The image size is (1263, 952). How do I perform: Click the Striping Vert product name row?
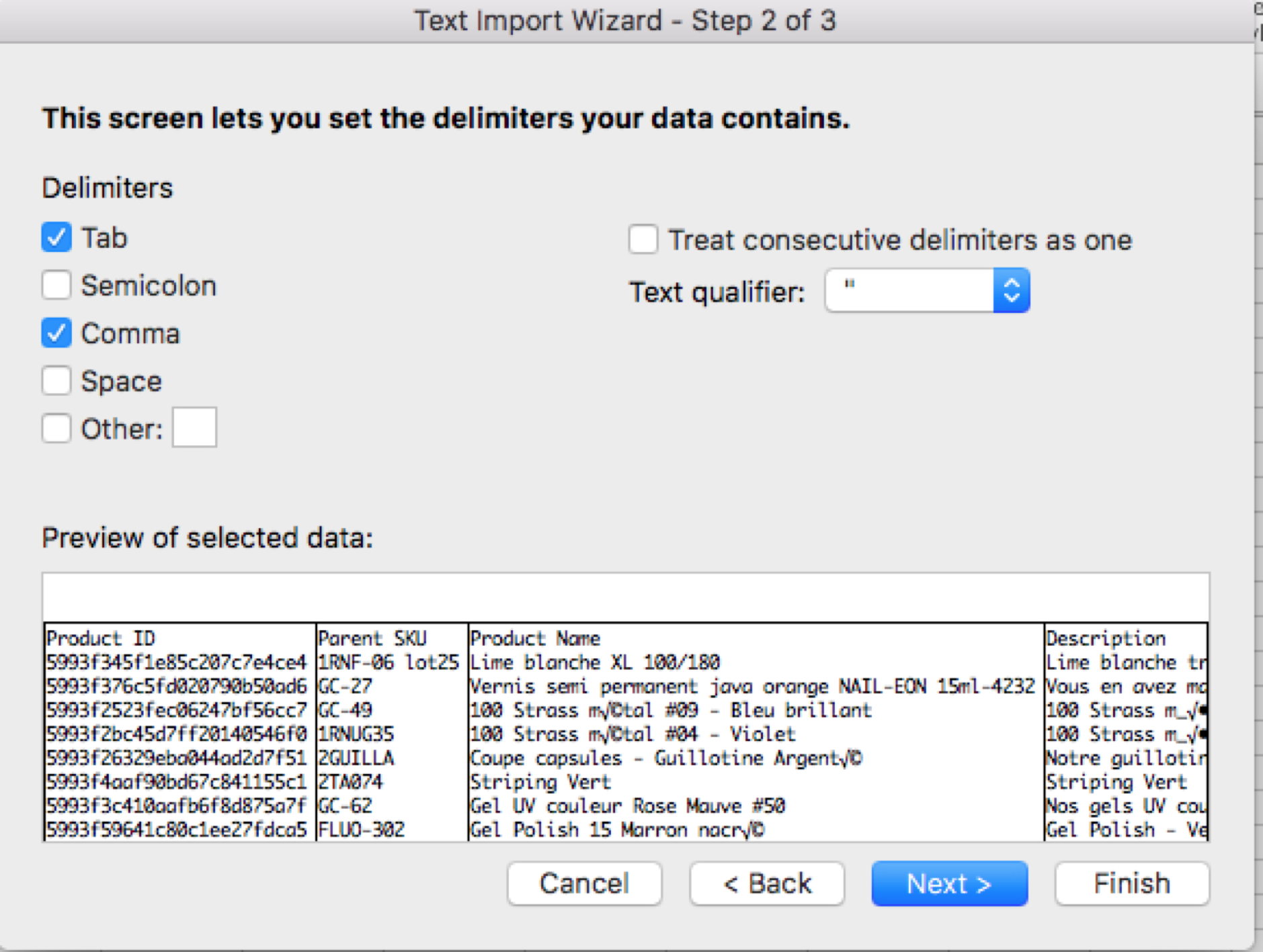540,782
